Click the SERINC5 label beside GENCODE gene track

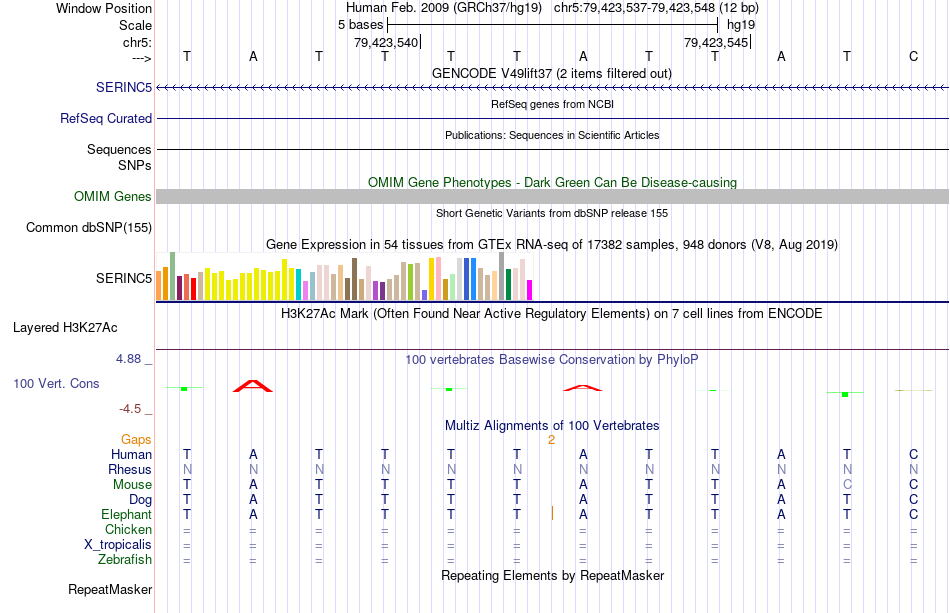[x=124, y=87]
